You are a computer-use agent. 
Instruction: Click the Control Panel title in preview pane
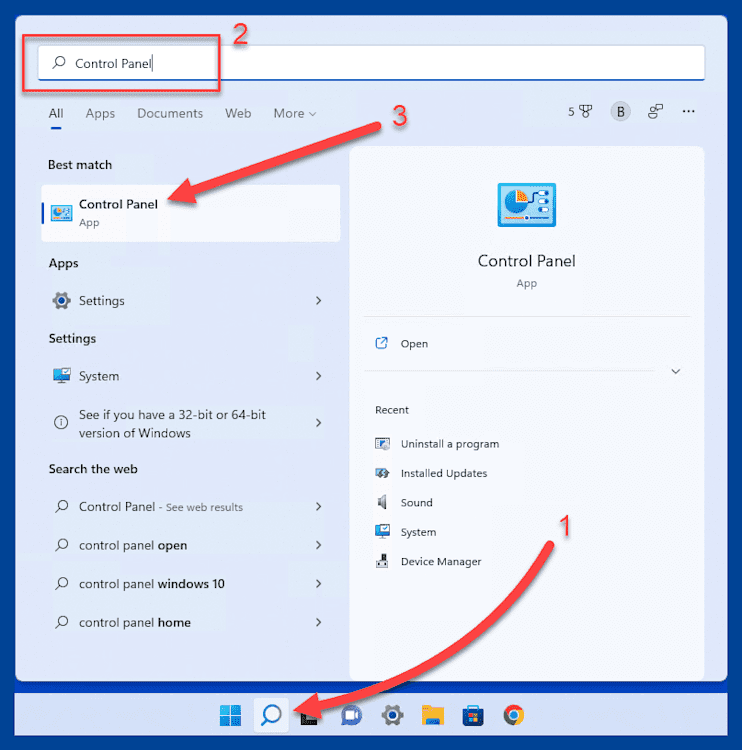(x=526, y=261)
